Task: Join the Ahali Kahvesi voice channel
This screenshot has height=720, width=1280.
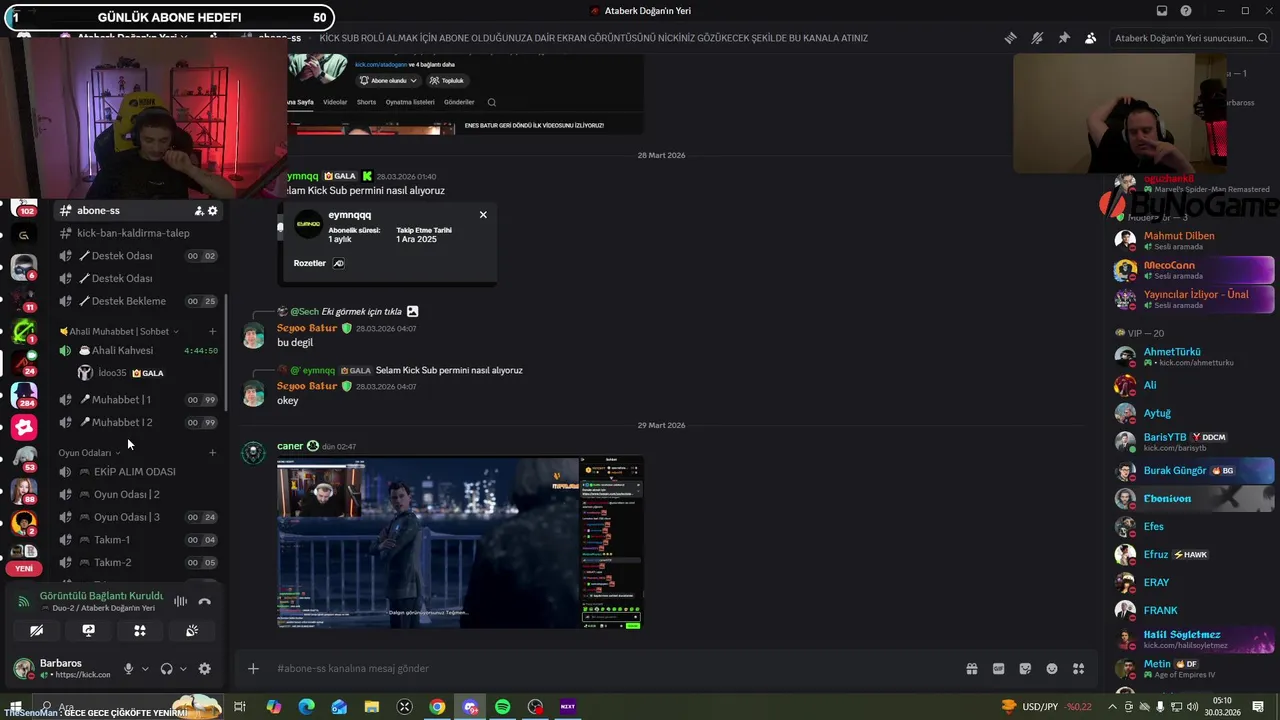Action: (x=139, y=351)
